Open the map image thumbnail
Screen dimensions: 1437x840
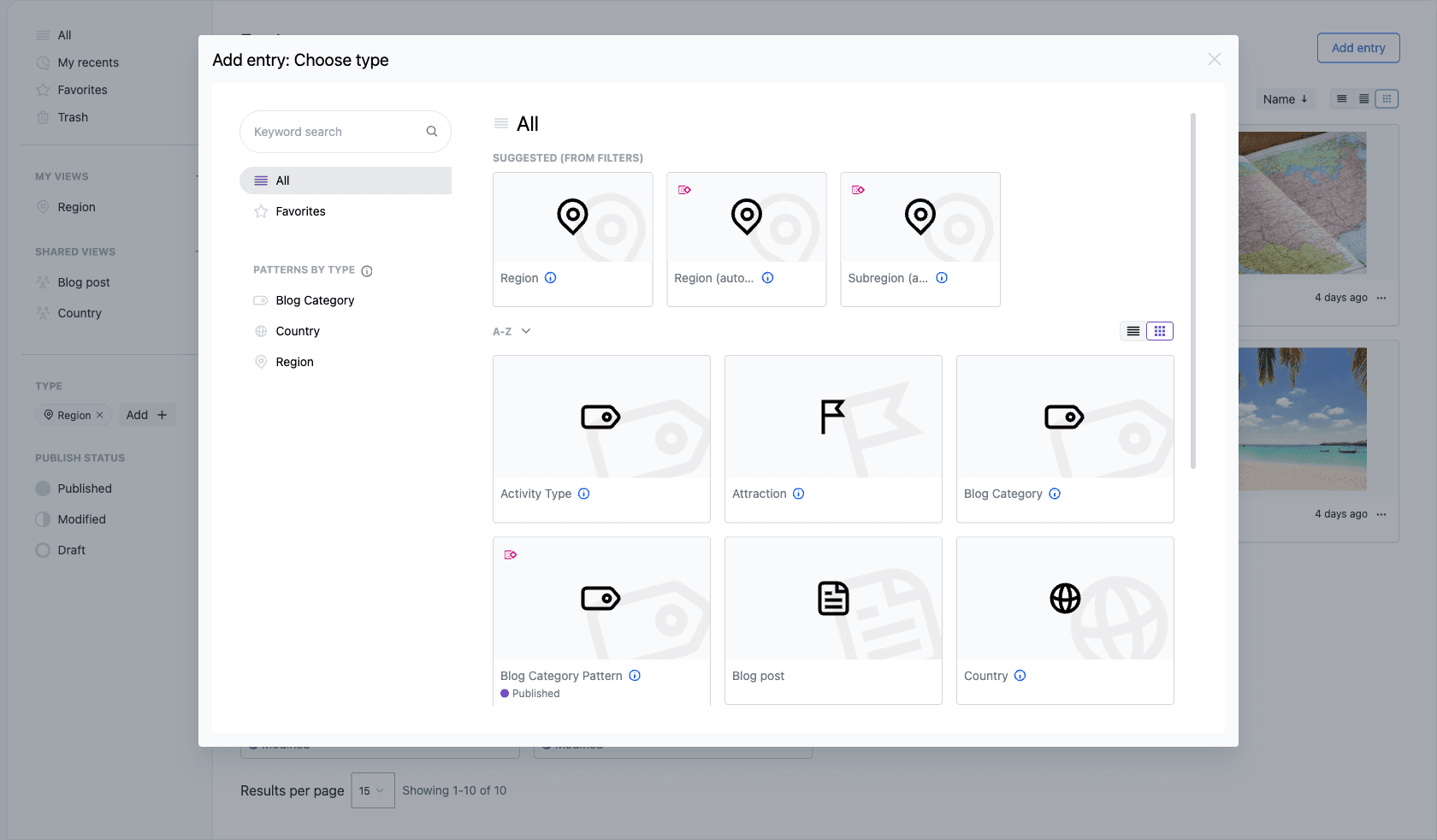pyautogui.click(x=1302, y=203)
